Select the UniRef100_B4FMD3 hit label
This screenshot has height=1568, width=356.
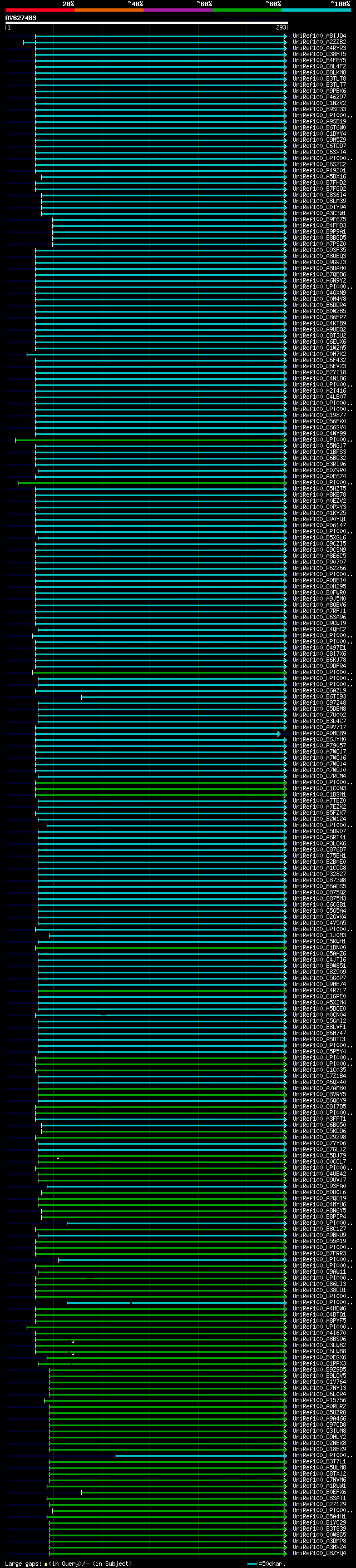point(319,226)
